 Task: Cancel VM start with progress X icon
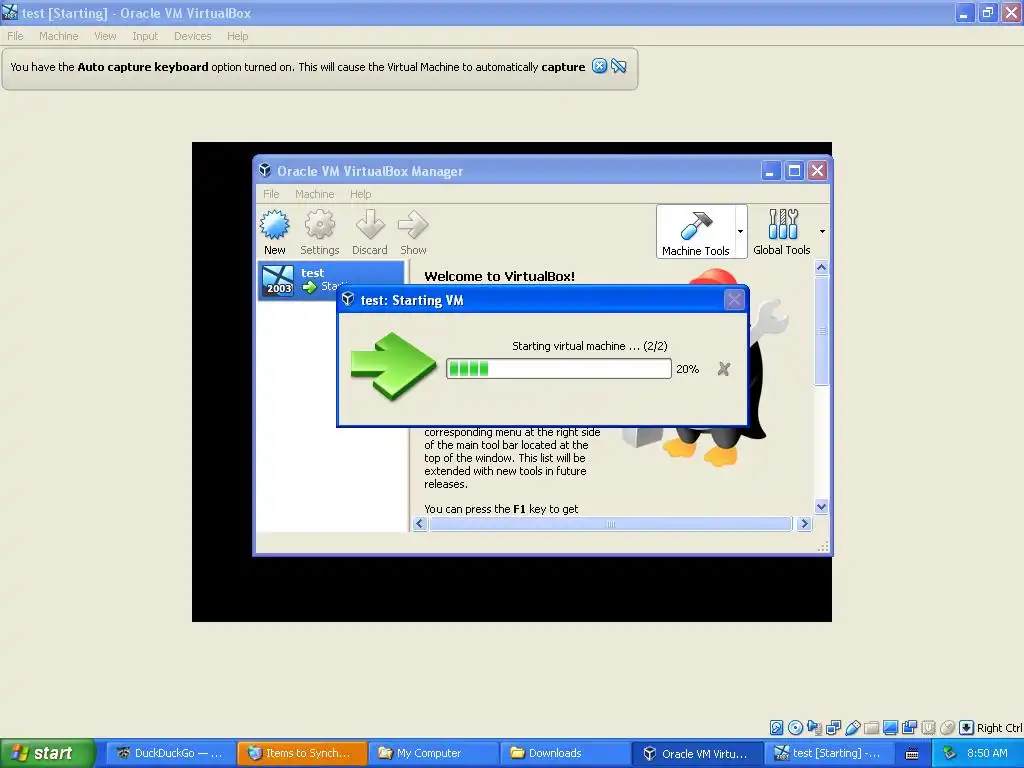click(724, 369)
